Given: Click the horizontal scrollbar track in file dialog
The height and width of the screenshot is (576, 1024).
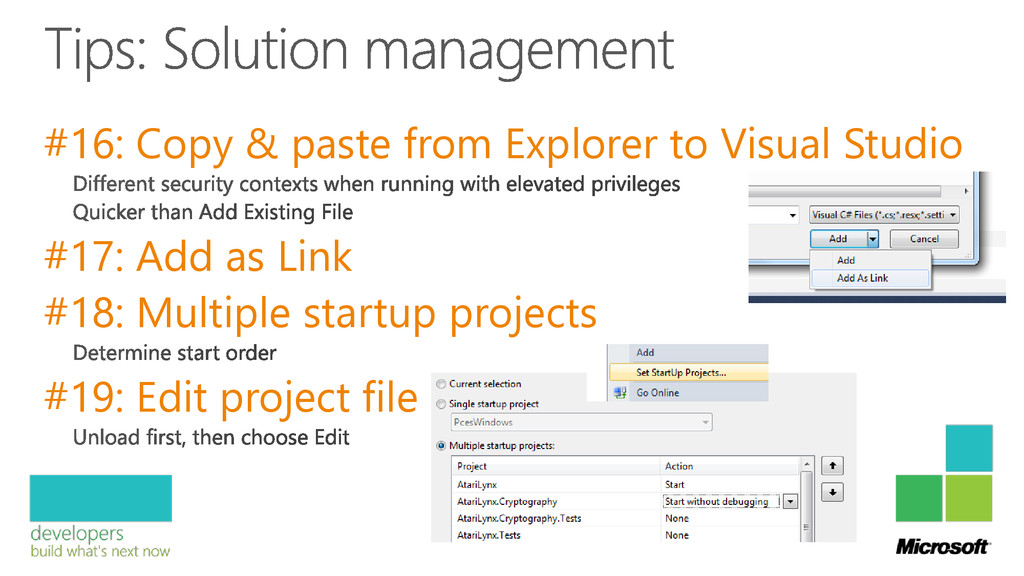Looking at the screenshot, I should click(x=844, y=191).
